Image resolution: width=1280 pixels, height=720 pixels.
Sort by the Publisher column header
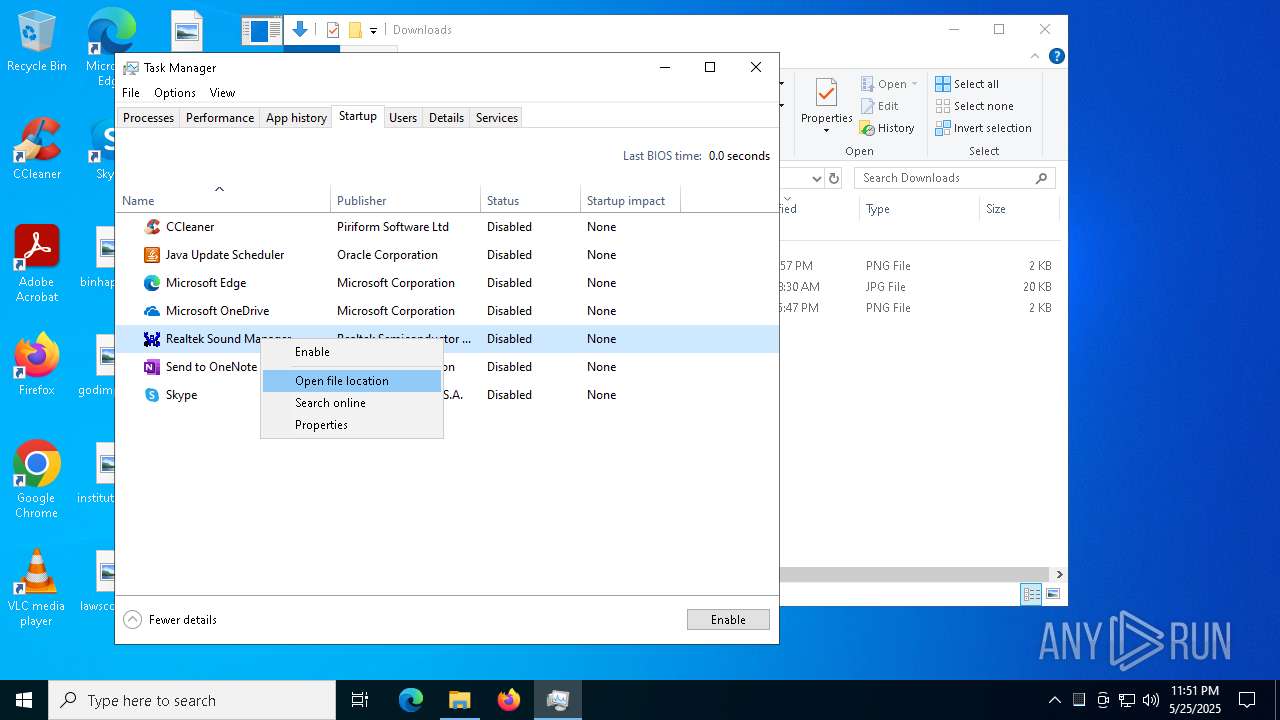click(x=406, y=201)
